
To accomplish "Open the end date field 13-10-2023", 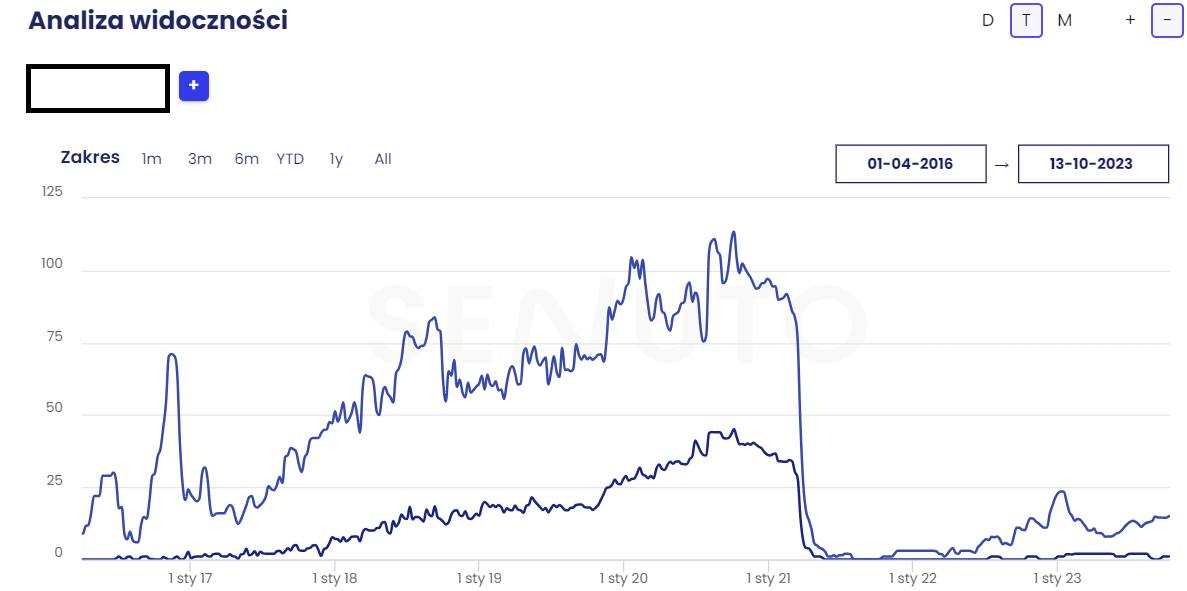I will pos(1092,164).
